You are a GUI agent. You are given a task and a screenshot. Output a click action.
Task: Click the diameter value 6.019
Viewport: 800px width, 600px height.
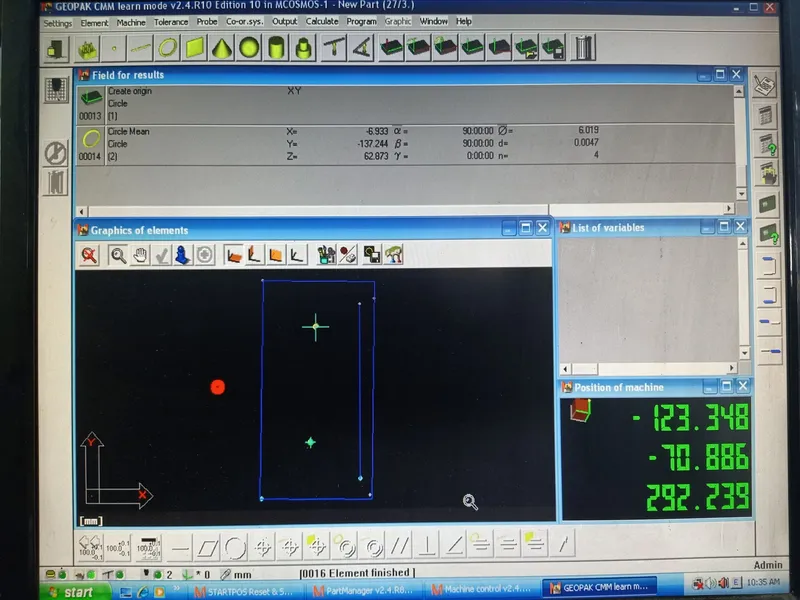(x=588, y=130)
